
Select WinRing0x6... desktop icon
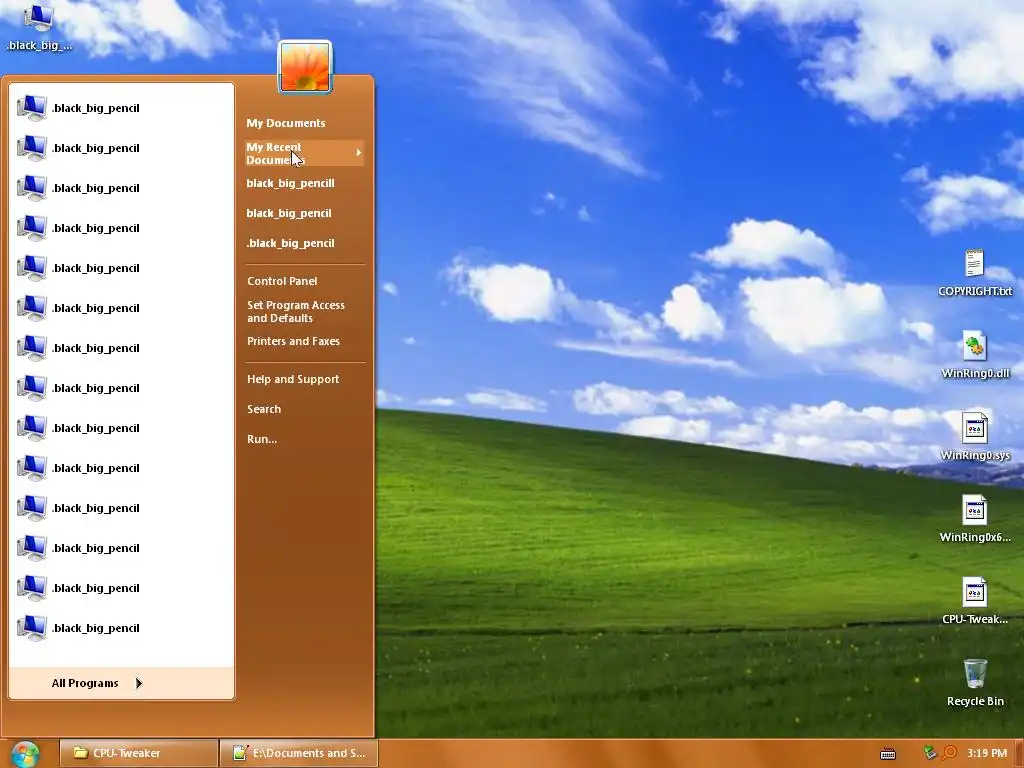pos(974,519)
